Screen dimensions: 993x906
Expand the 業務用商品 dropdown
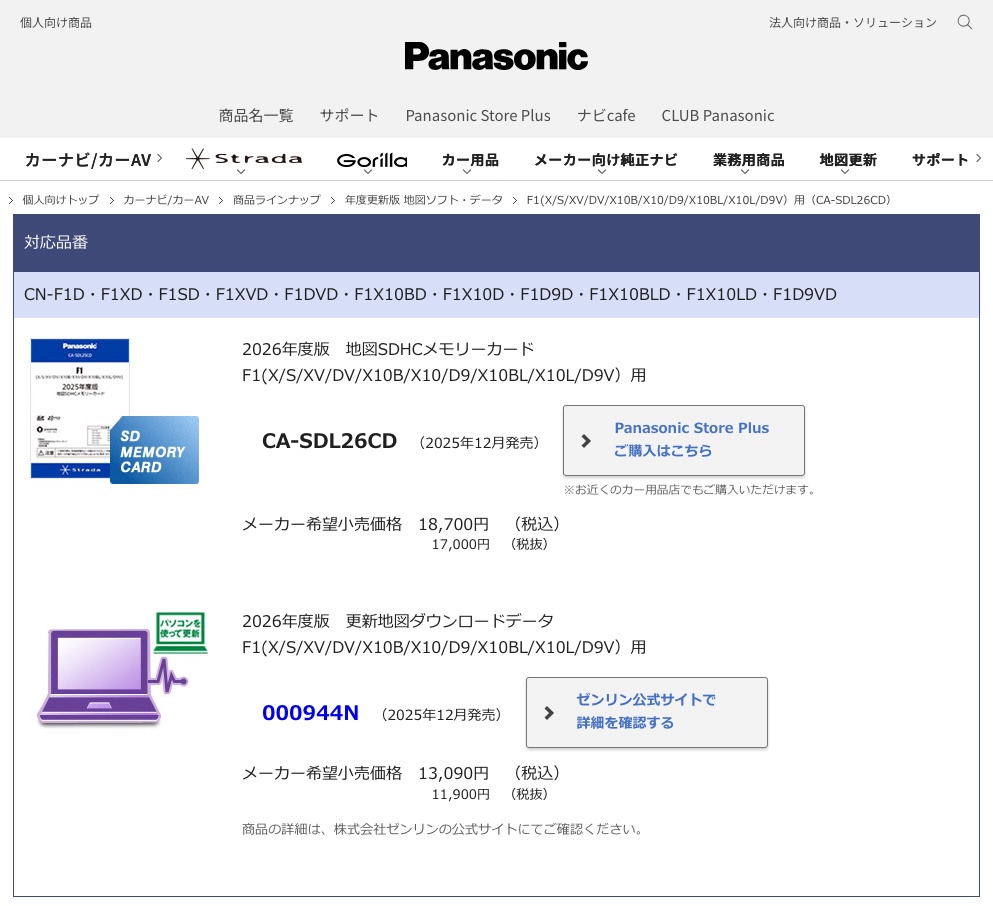pos(749,161)
